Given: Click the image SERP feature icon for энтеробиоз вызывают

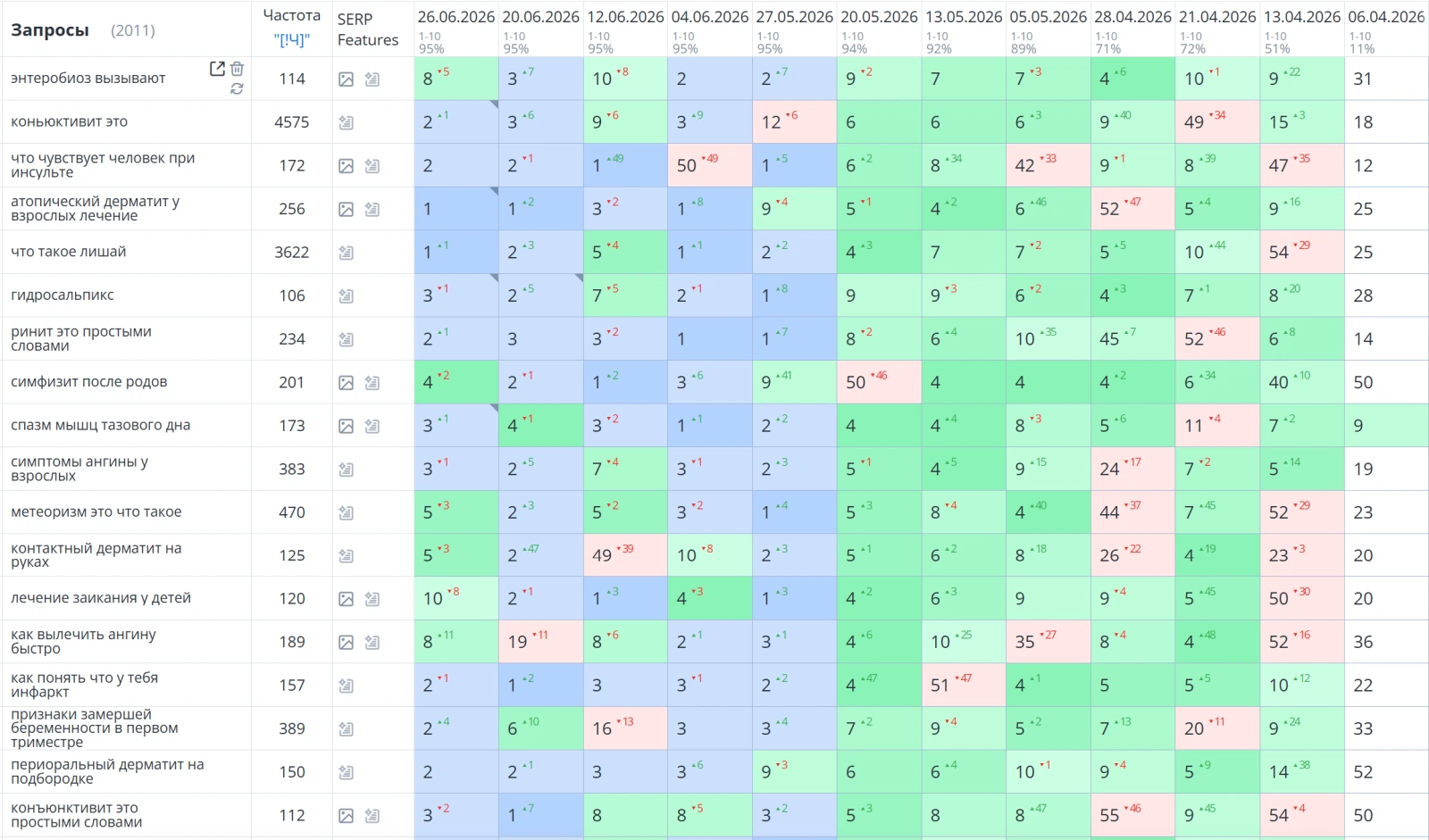Looking at the screenshot, I should click(347, 79).
